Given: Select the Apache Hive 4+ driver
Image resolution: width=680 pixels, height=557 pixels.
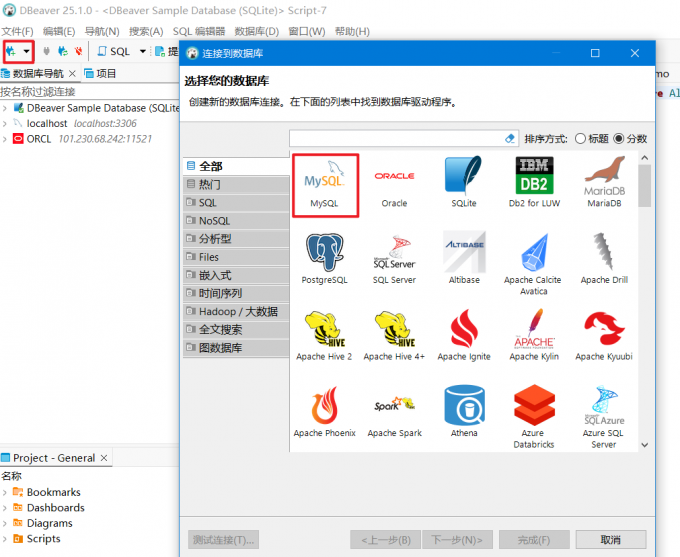Looking at the screenshot, I should pos(394,336).
